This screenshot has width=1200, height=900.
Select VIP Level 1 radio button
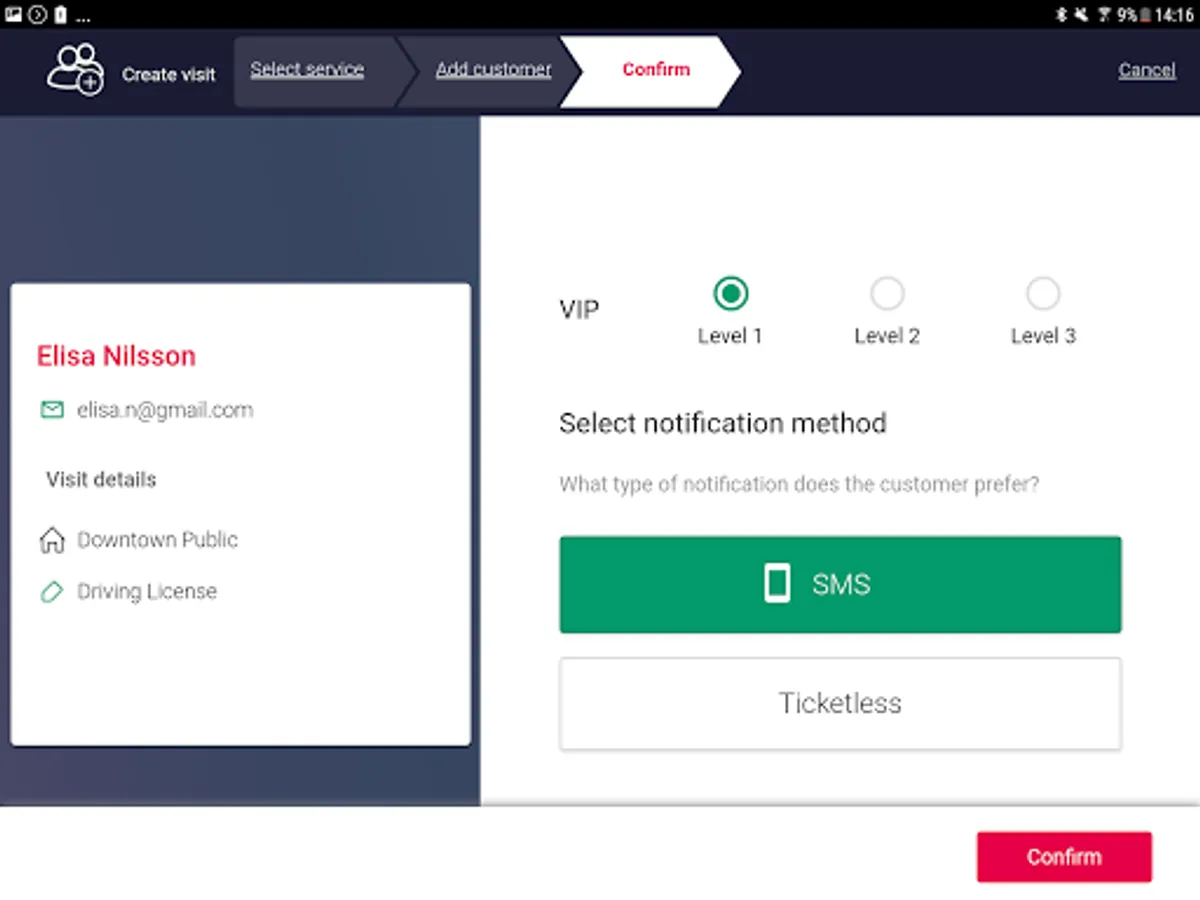tap(731, 294)
